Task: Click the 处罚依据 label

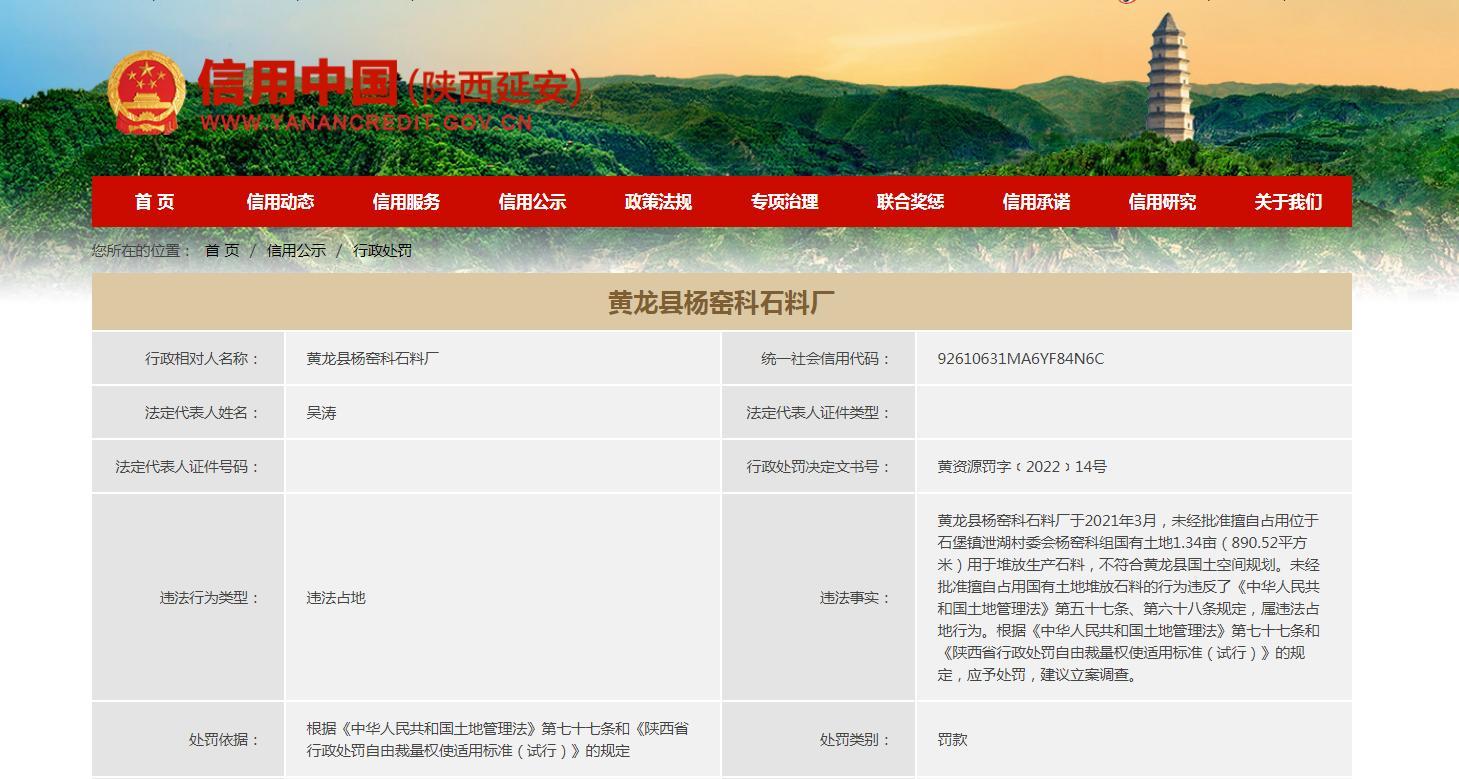Action: (x=225, y=740)
